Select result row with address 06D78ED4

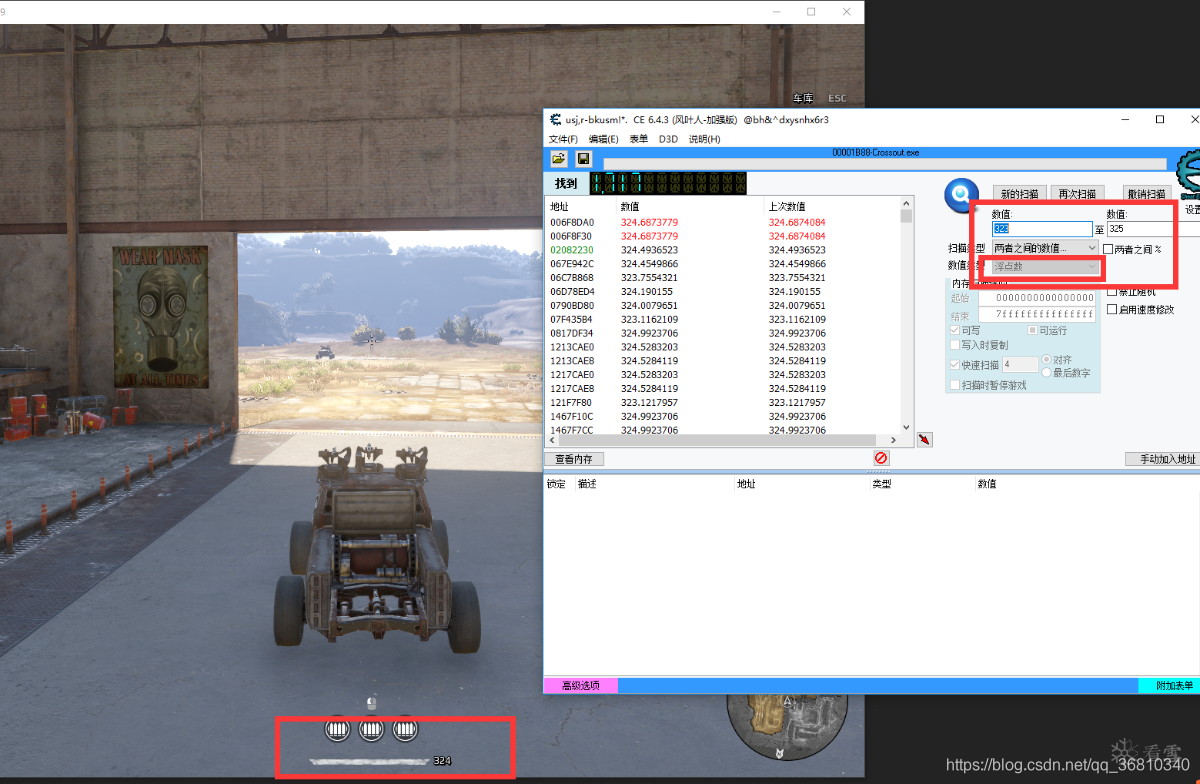(x=722, y=292)
